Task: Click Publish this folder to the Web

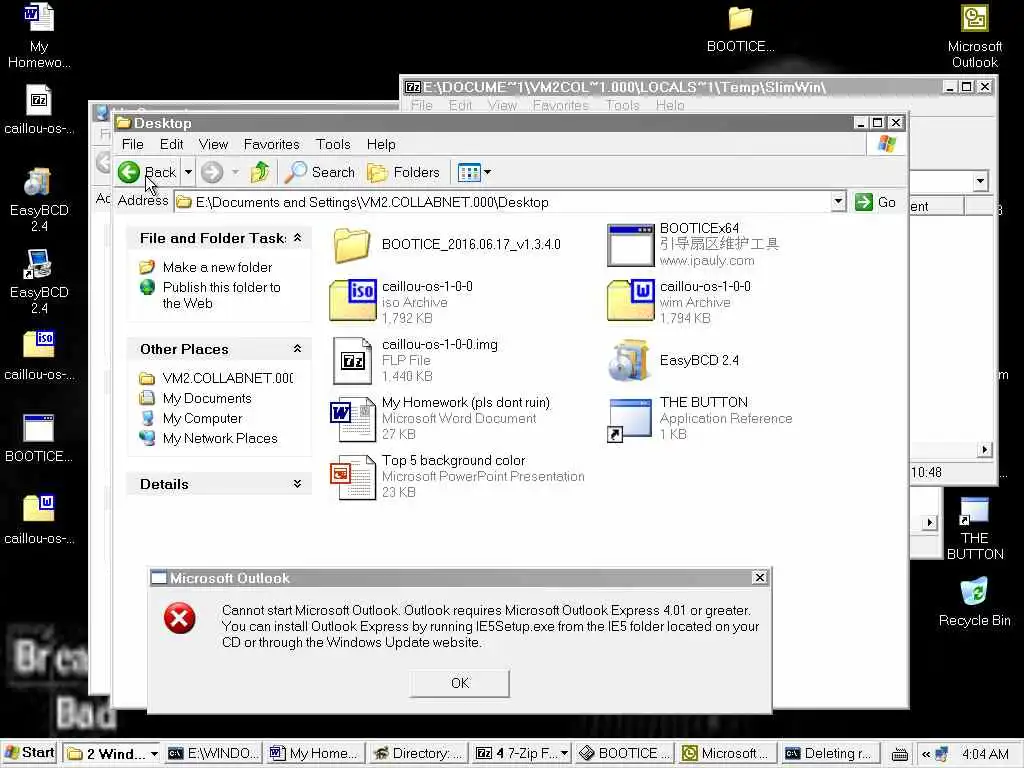Action: click(x=221, y=295)
